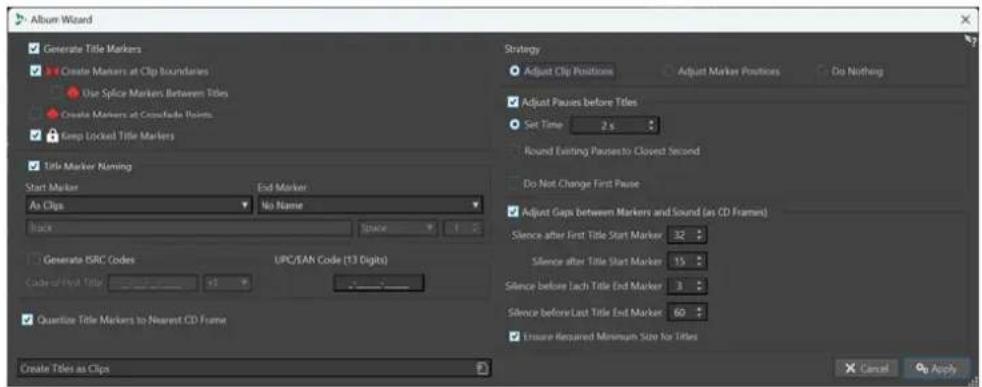
Task: Click the clip boundaries marker icon
Action: (x=52, y=72)
